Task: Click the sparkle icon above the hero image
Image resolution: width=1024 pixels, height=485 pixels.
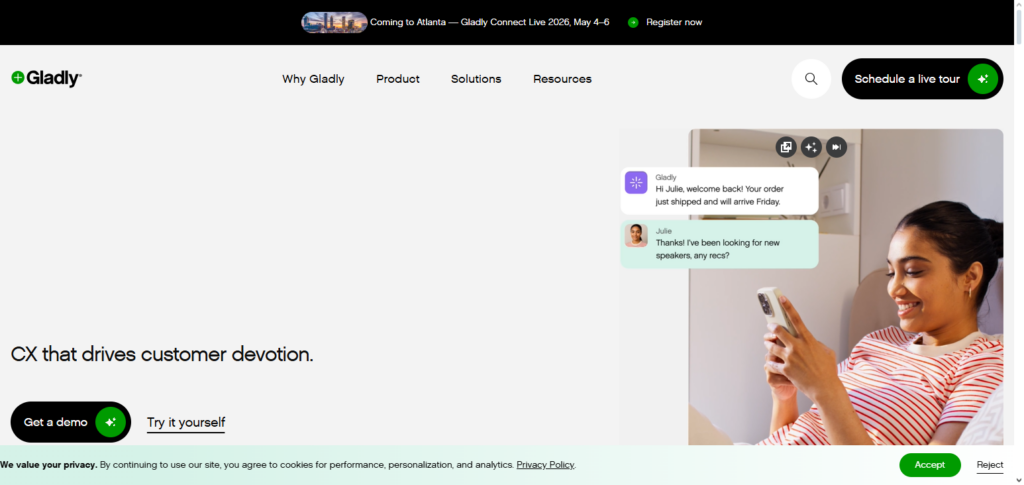Action: click(x=811, y=147)
